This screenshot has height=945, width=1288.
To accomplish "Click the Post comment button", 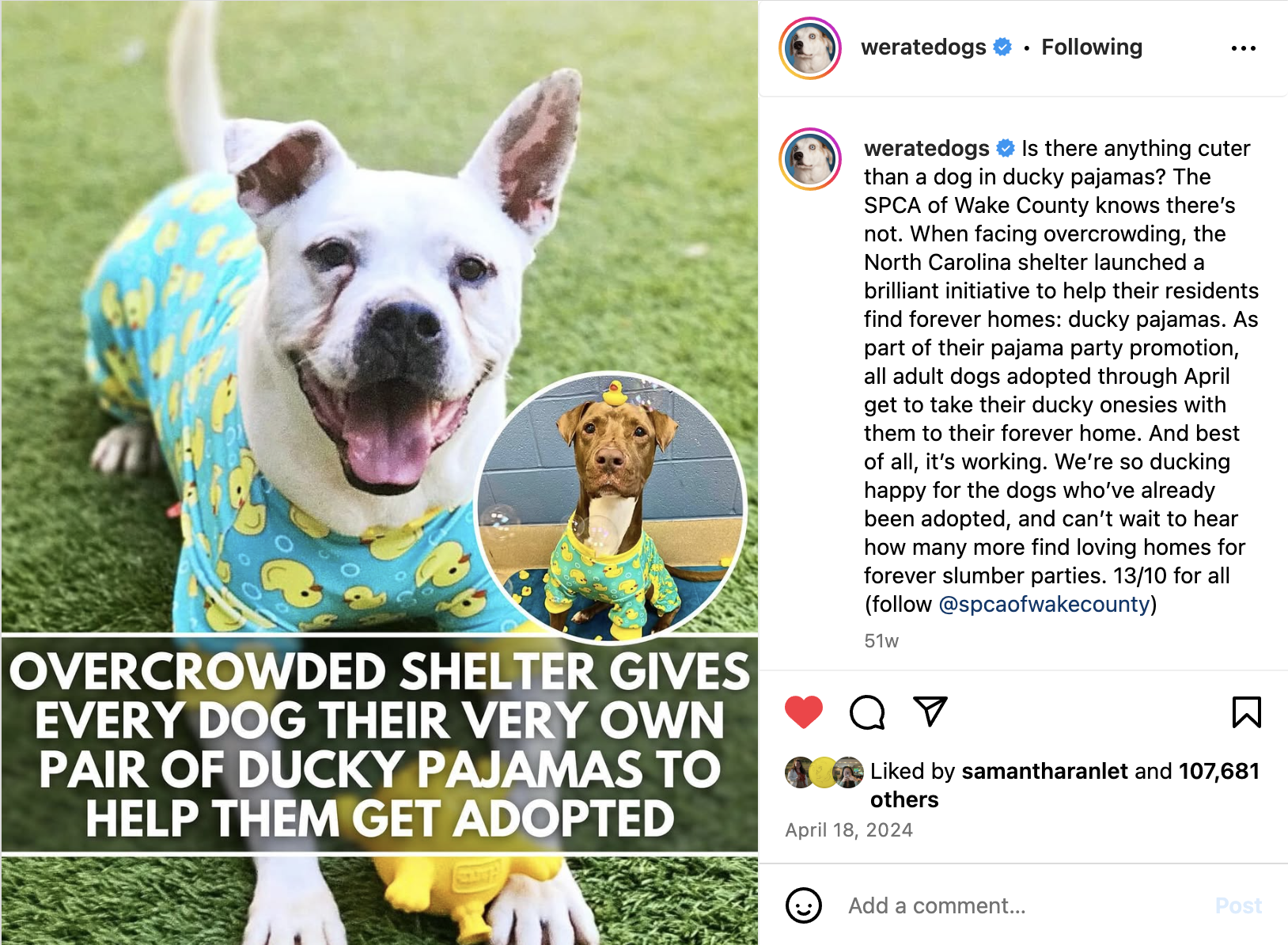I will [1238, 905].
